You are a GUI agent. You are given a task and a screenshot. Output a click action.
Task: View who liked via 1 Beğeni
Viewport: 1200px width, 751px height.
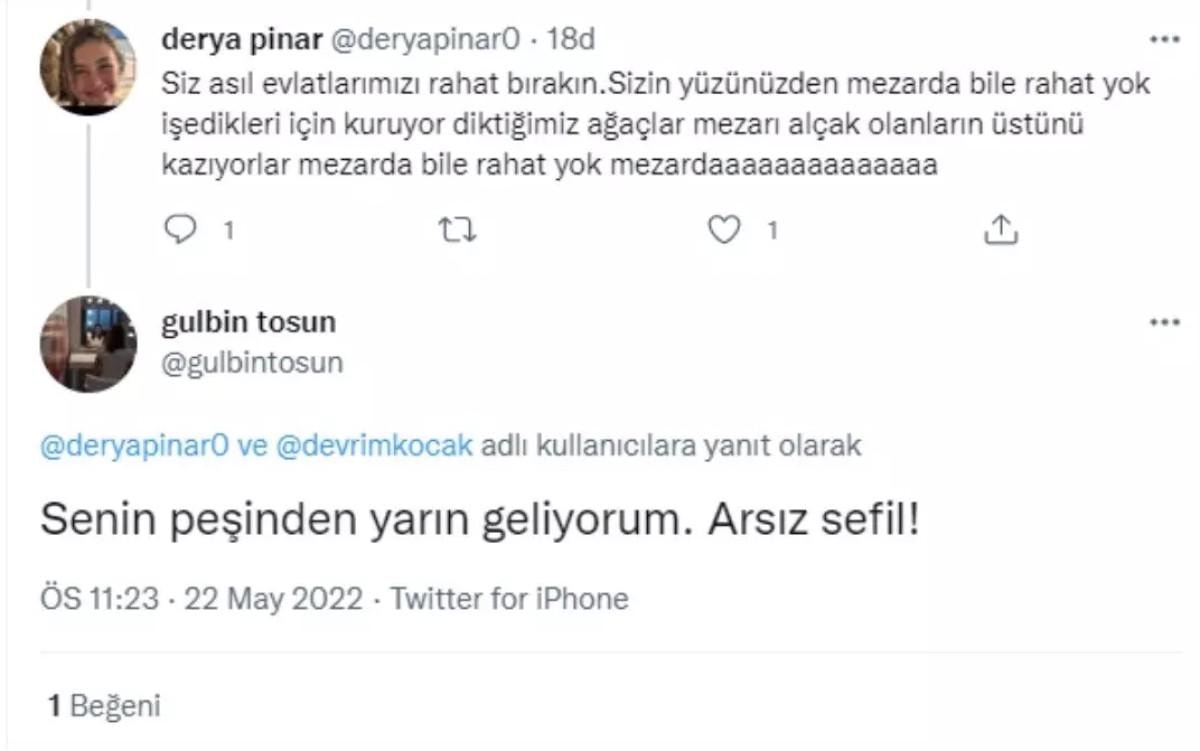[x=104, y=706]
